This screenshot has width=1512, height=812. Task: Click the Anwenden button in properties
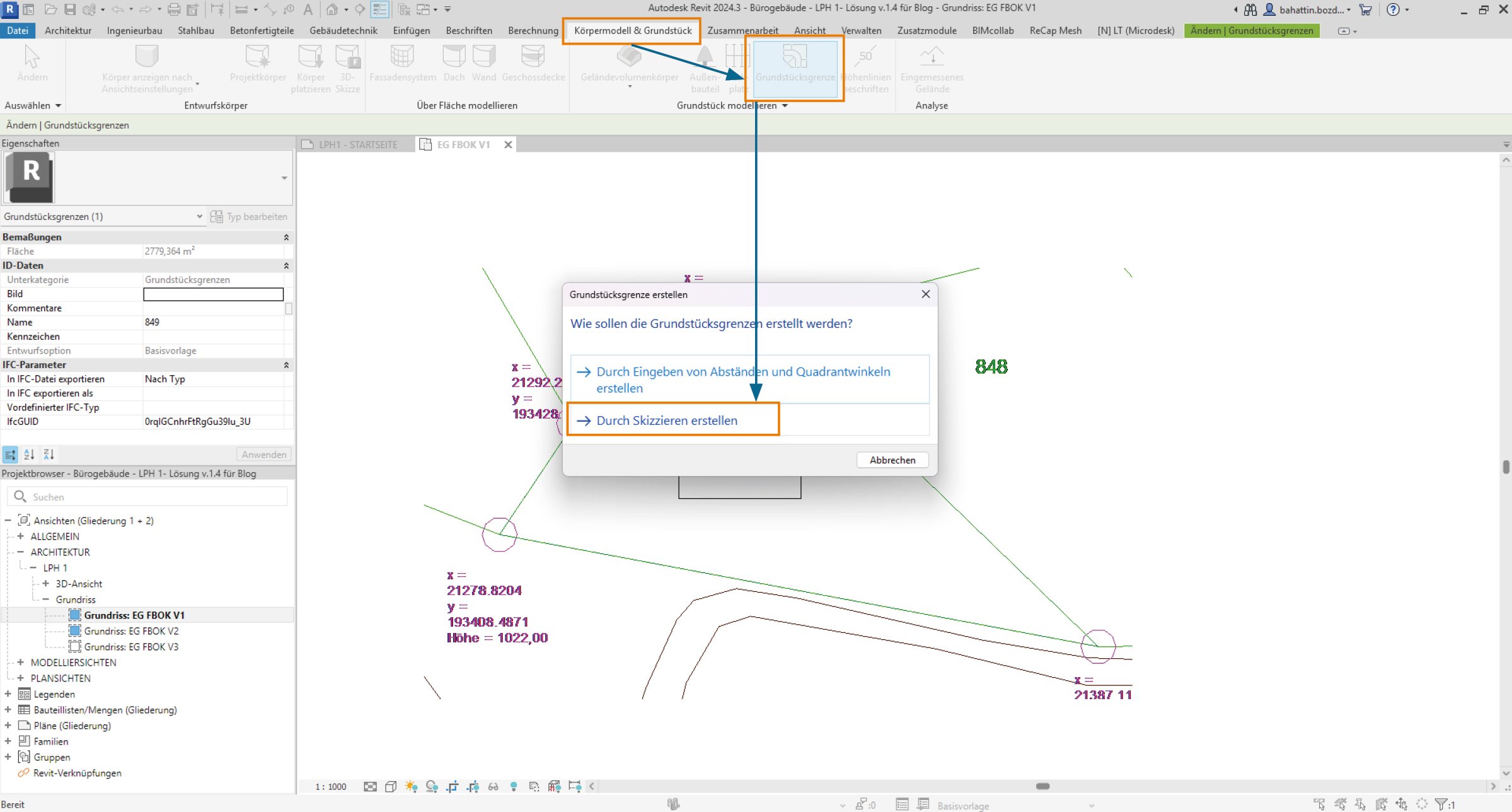point(264,454)
